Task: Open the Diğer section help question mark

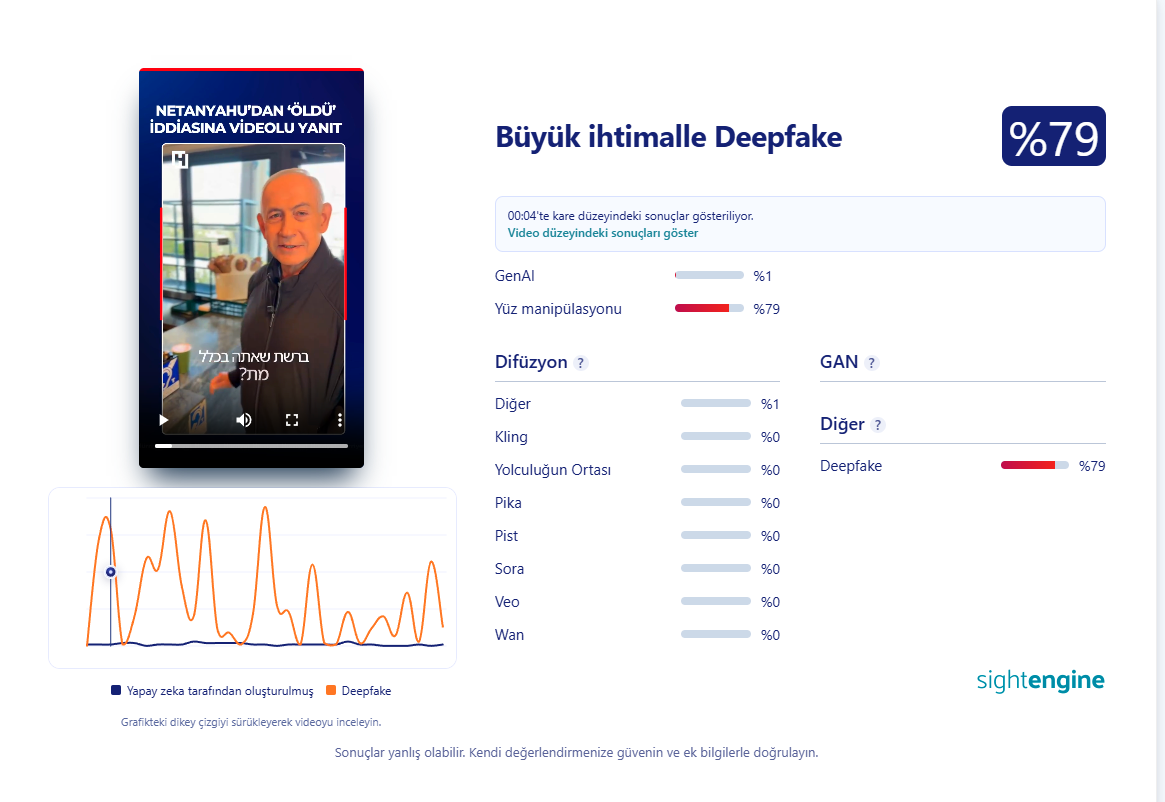Action: tap(877, 424)
